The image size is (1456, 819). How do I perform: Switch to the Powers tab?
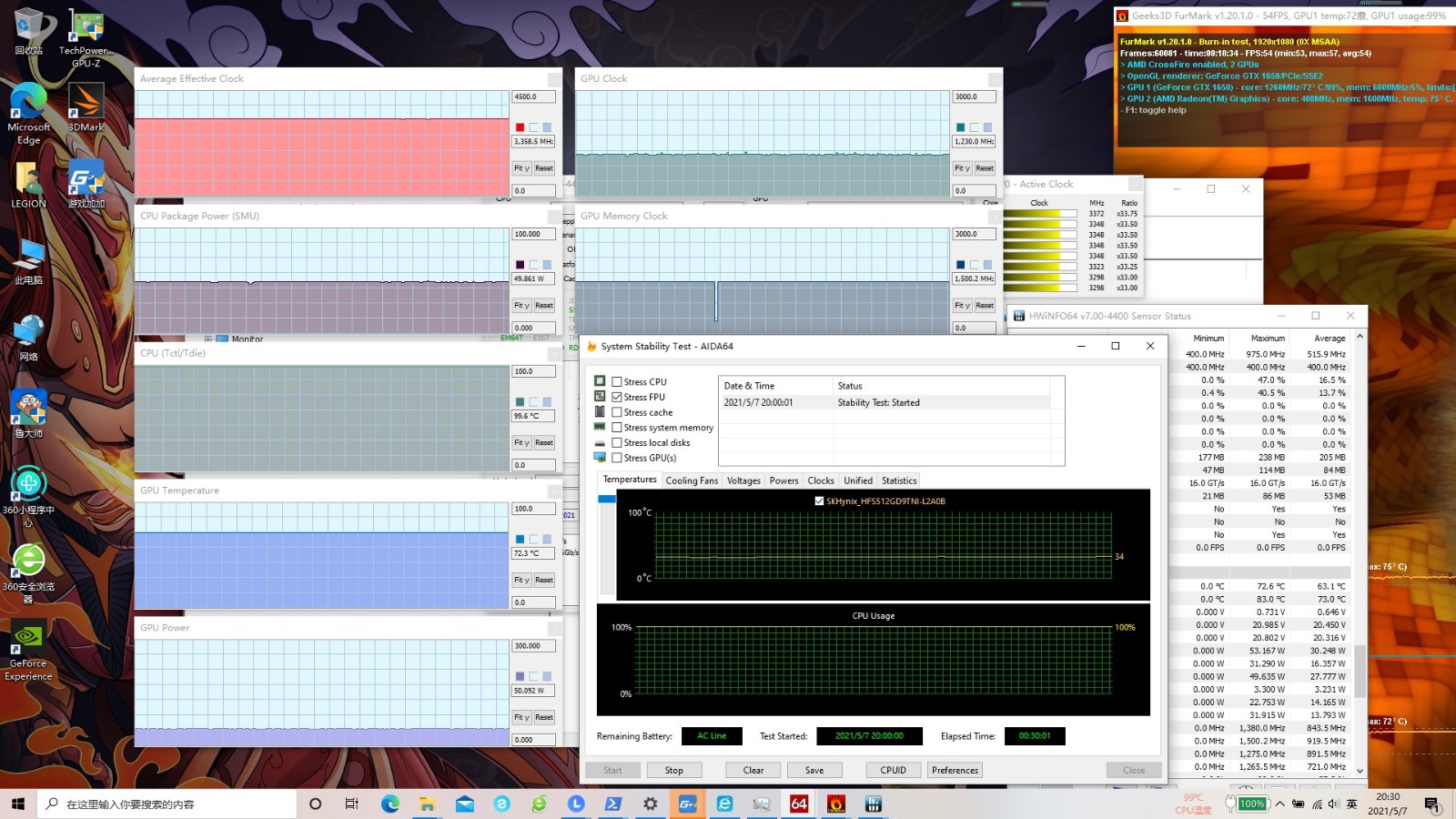[x=784, y=480]
